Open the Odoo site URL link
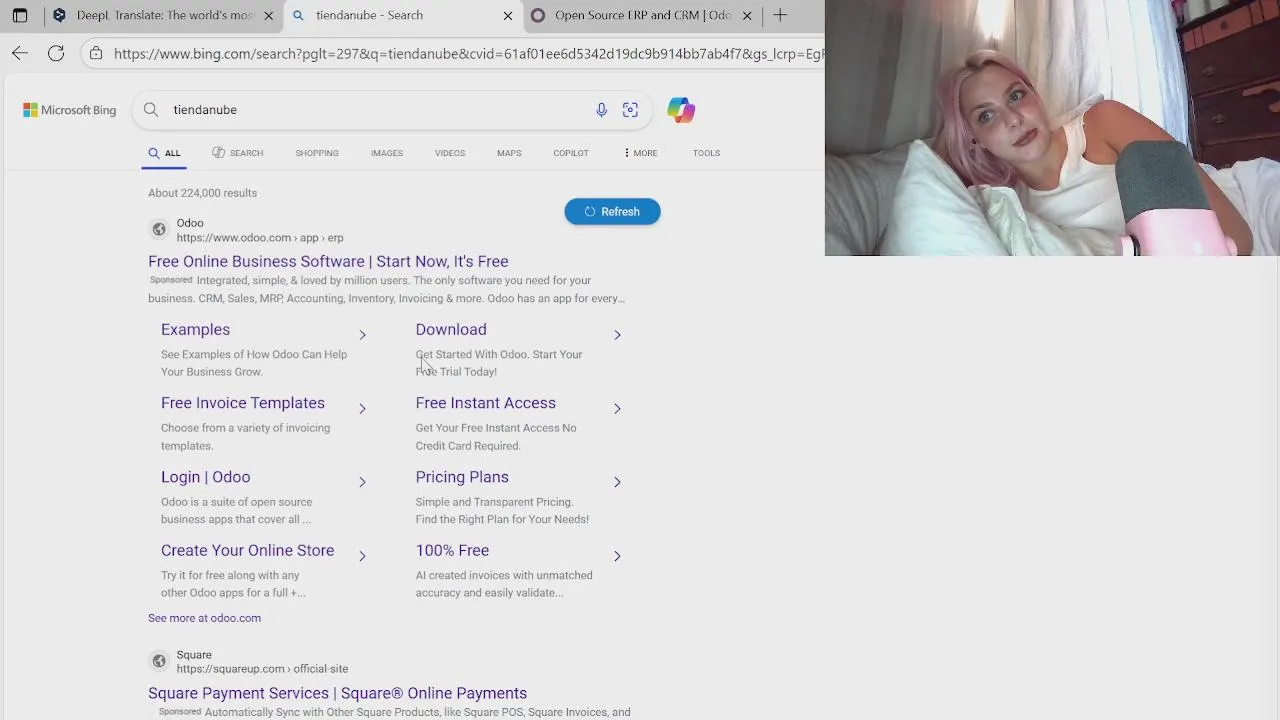The height and width of the screenshot is (720, 1280). coord(260,238)
